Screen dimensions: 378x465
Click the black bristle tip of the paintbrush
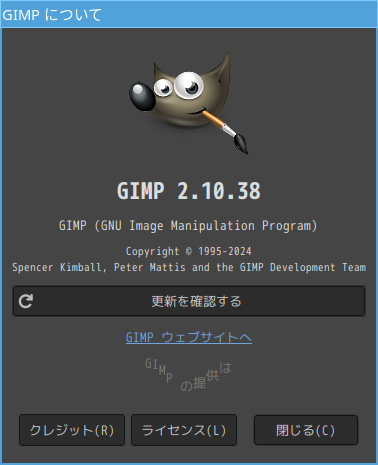click(241, 143)
